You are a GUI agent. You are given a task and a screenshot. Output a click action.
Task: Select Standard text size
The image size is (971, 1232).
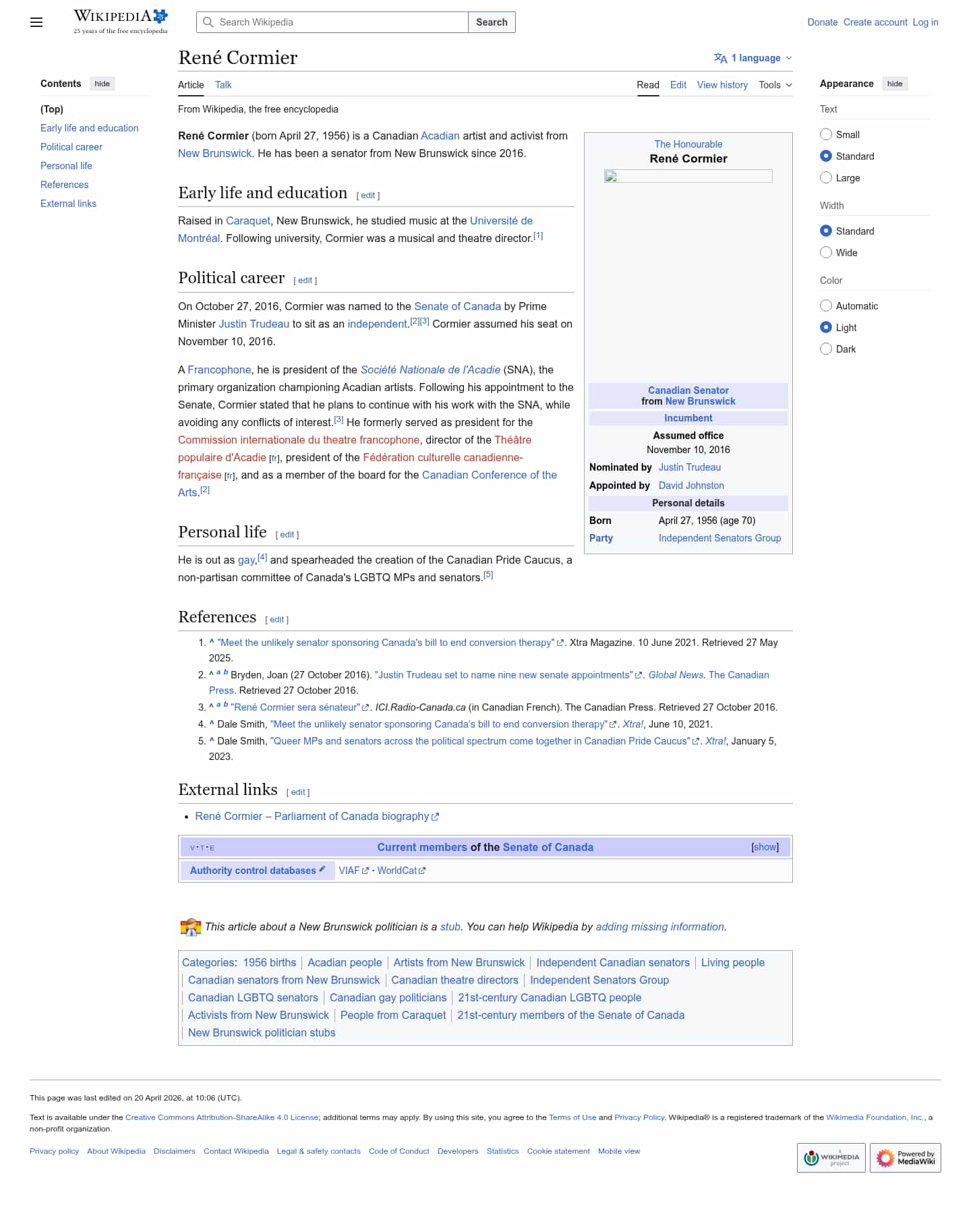click(x=826, y=156)
